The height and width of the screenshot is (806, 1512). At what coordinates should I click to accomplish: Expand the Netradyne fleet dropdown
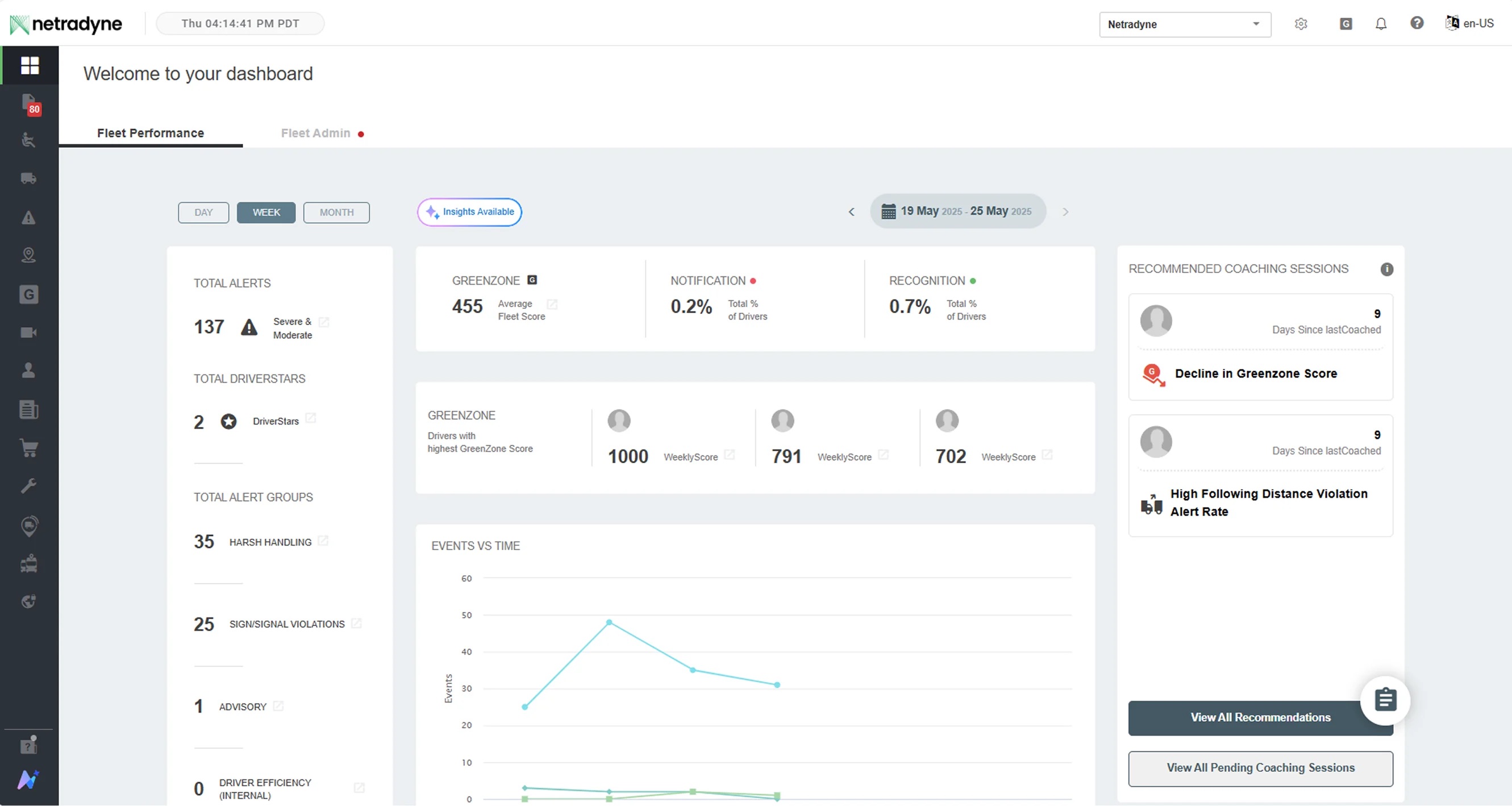[1185, 24]
